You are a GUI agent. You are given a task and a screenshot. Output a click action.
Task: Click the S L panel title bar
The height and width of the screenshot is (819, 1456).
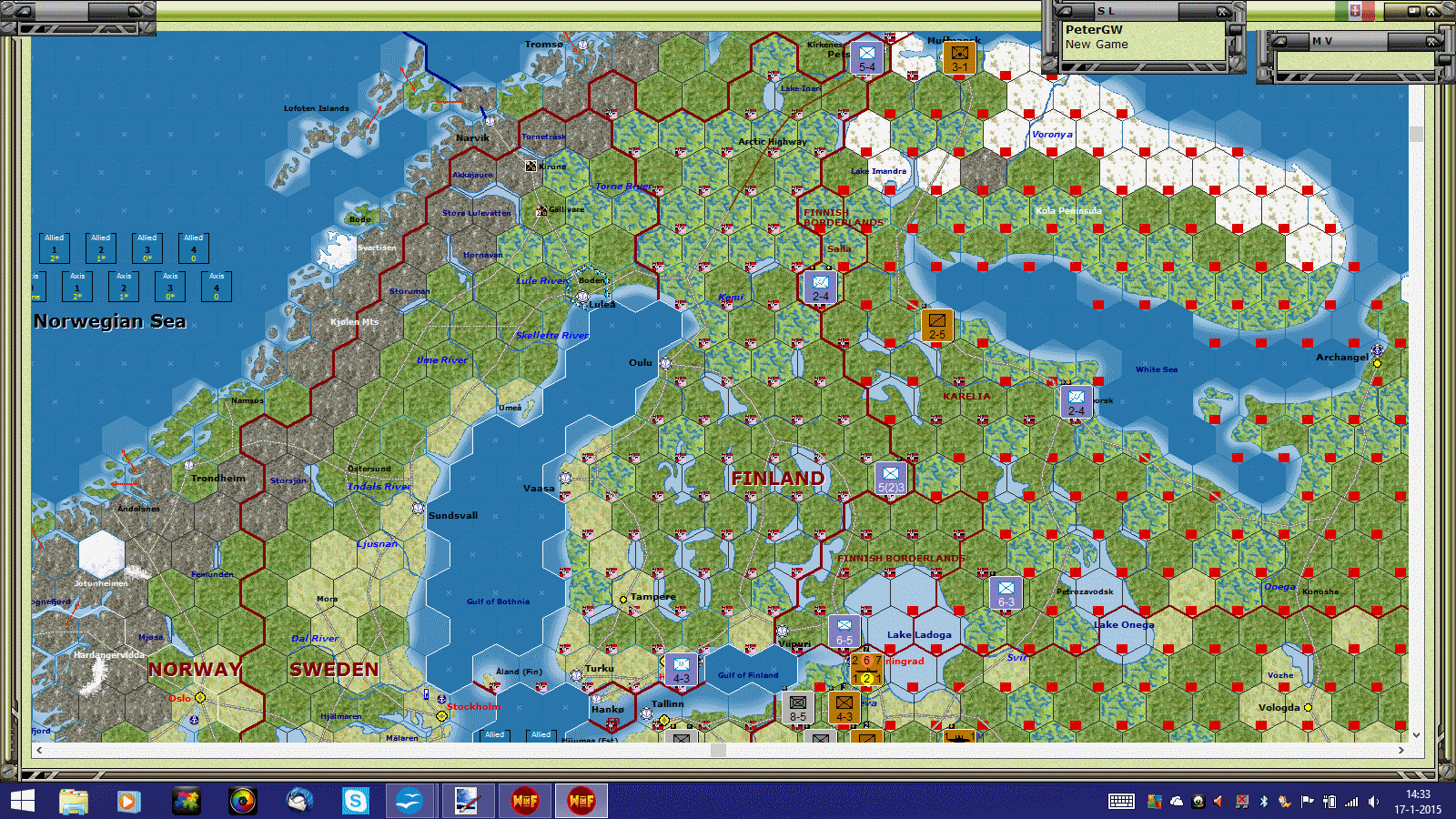[x=1145, y=11]
